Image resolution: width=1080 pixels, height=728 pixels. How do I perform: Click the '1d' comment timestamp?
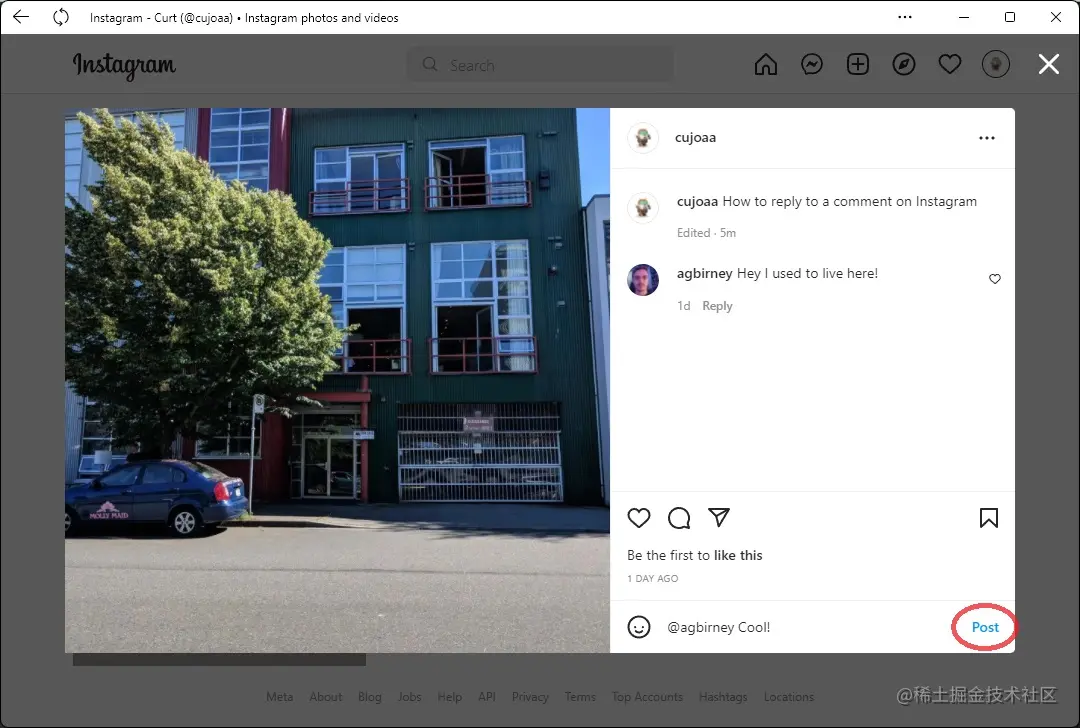click(683, 306)
